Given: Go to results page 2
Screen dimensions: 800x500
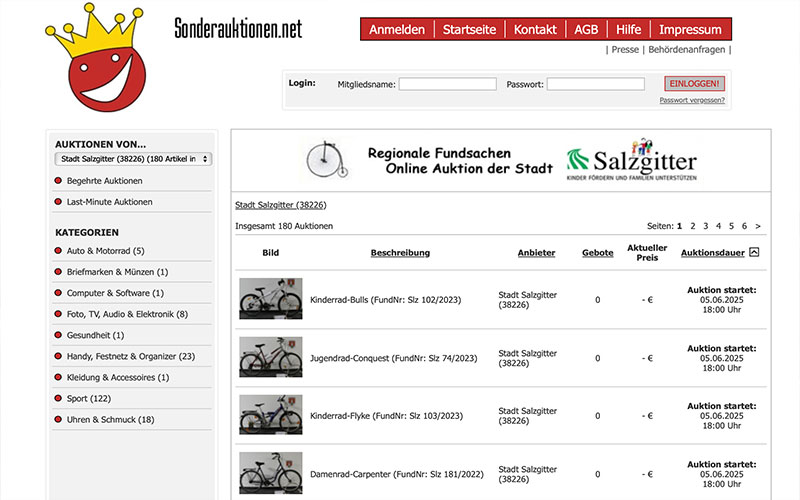Looking at the screenshot, I should click(692, 226).
